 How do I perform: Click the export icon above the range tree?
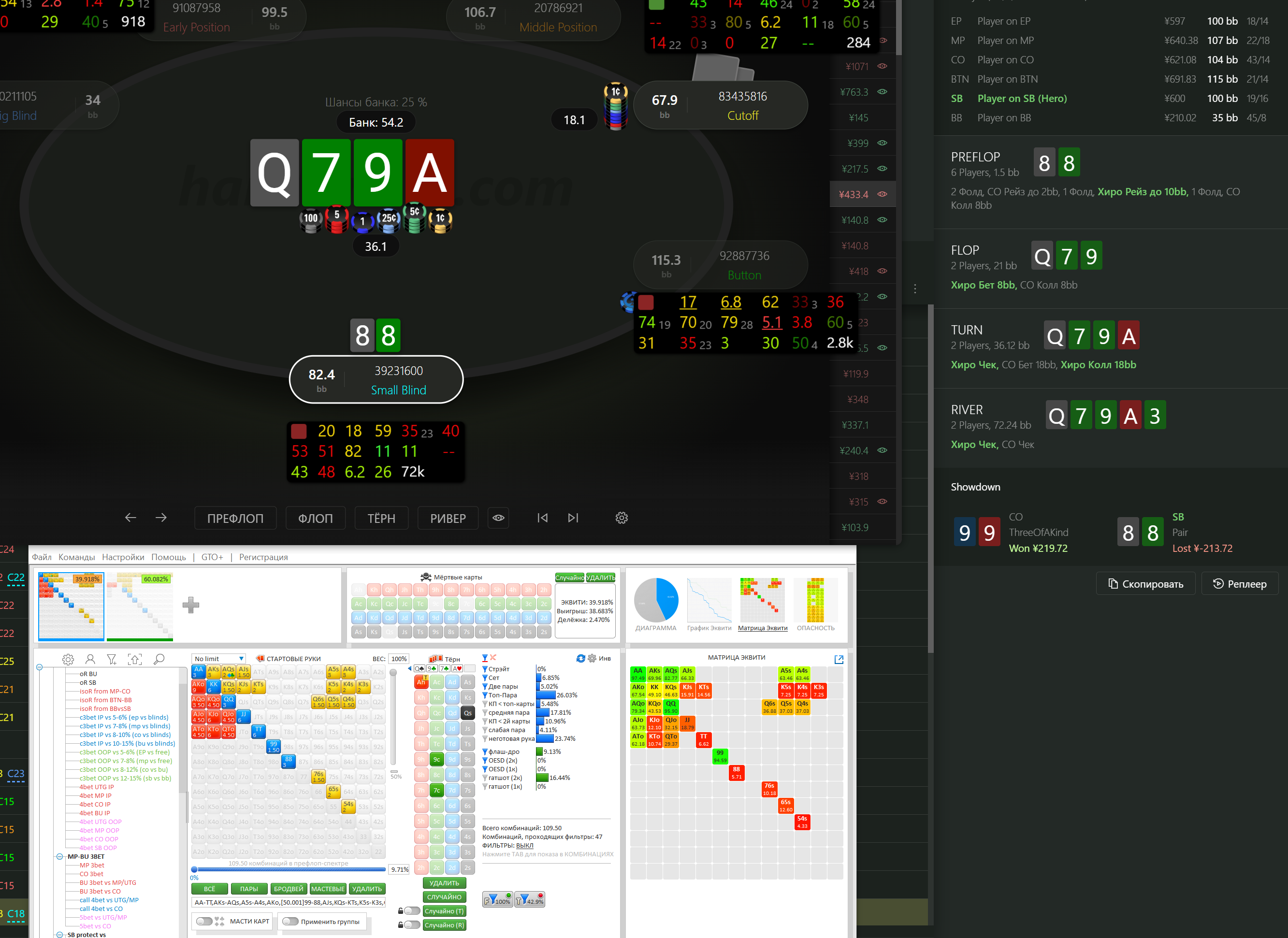click(134, 659)
